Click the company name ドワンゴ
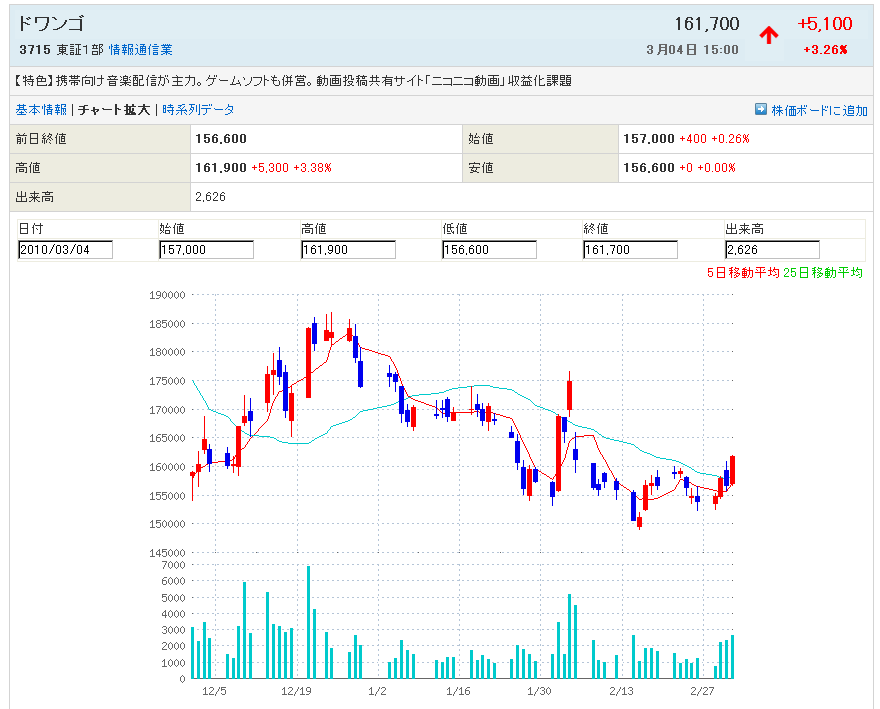The width and height of the screenshot is (880, 709). (51, 24)
